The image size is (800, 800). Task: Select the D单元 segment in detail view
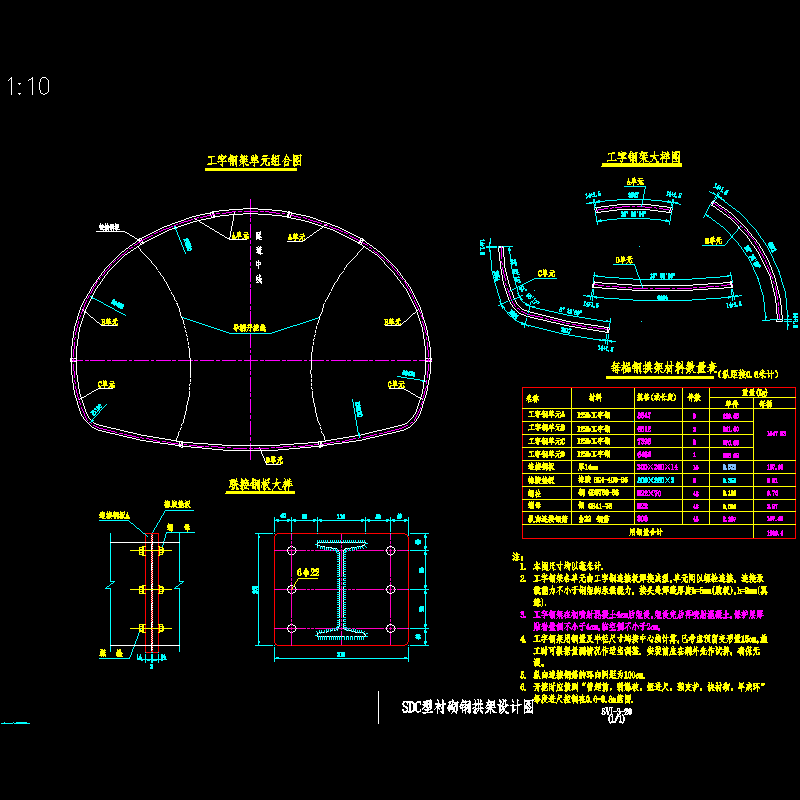pyautogui.click(x=667, y=286)
